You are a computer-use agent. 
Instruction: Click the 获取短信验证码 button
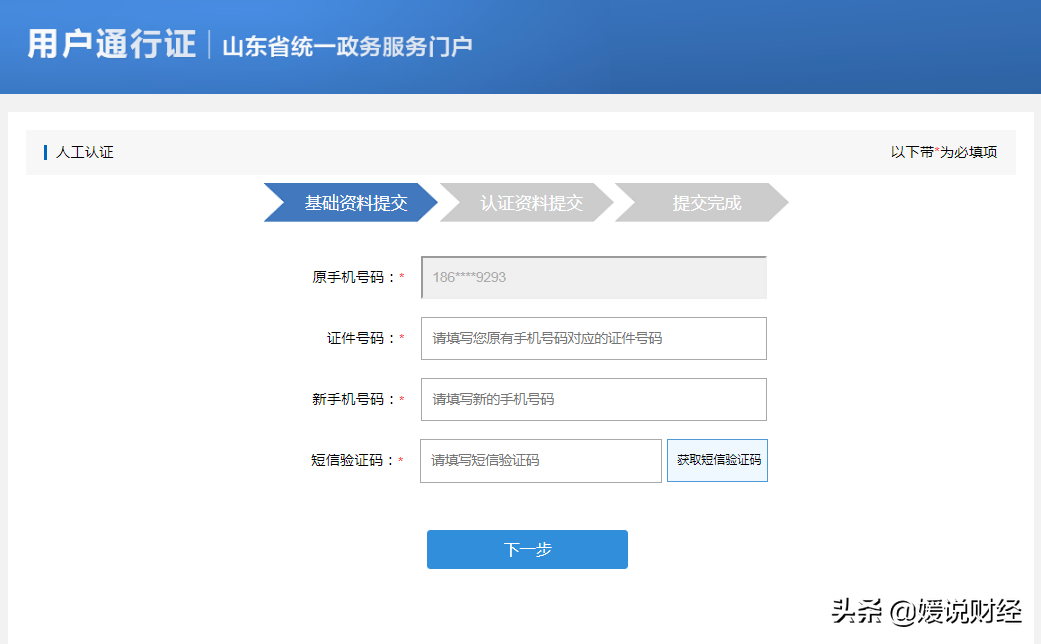click(717, 460)
